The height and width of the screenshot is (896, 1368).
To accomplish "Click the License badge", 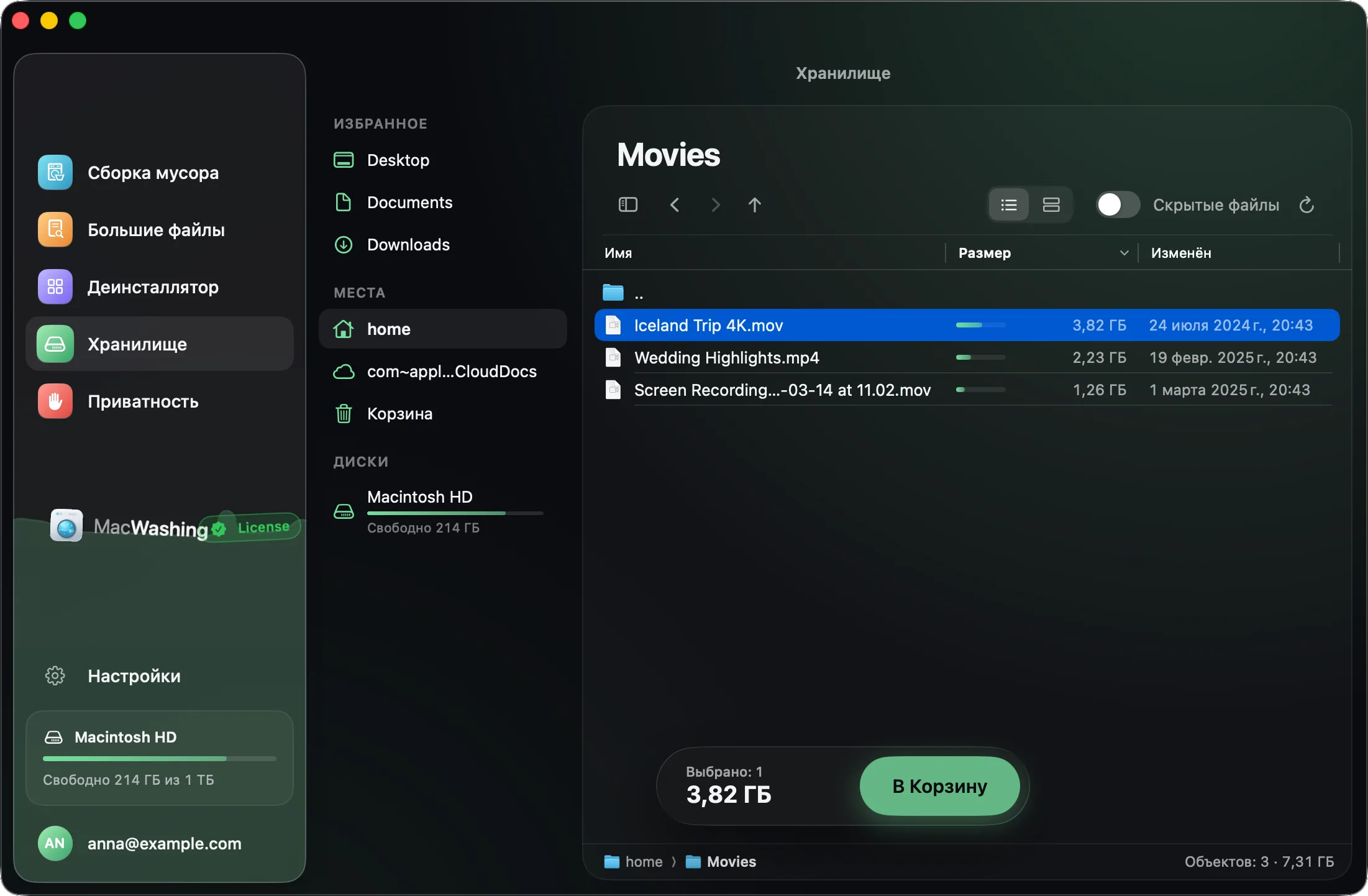I will point(252,528).
